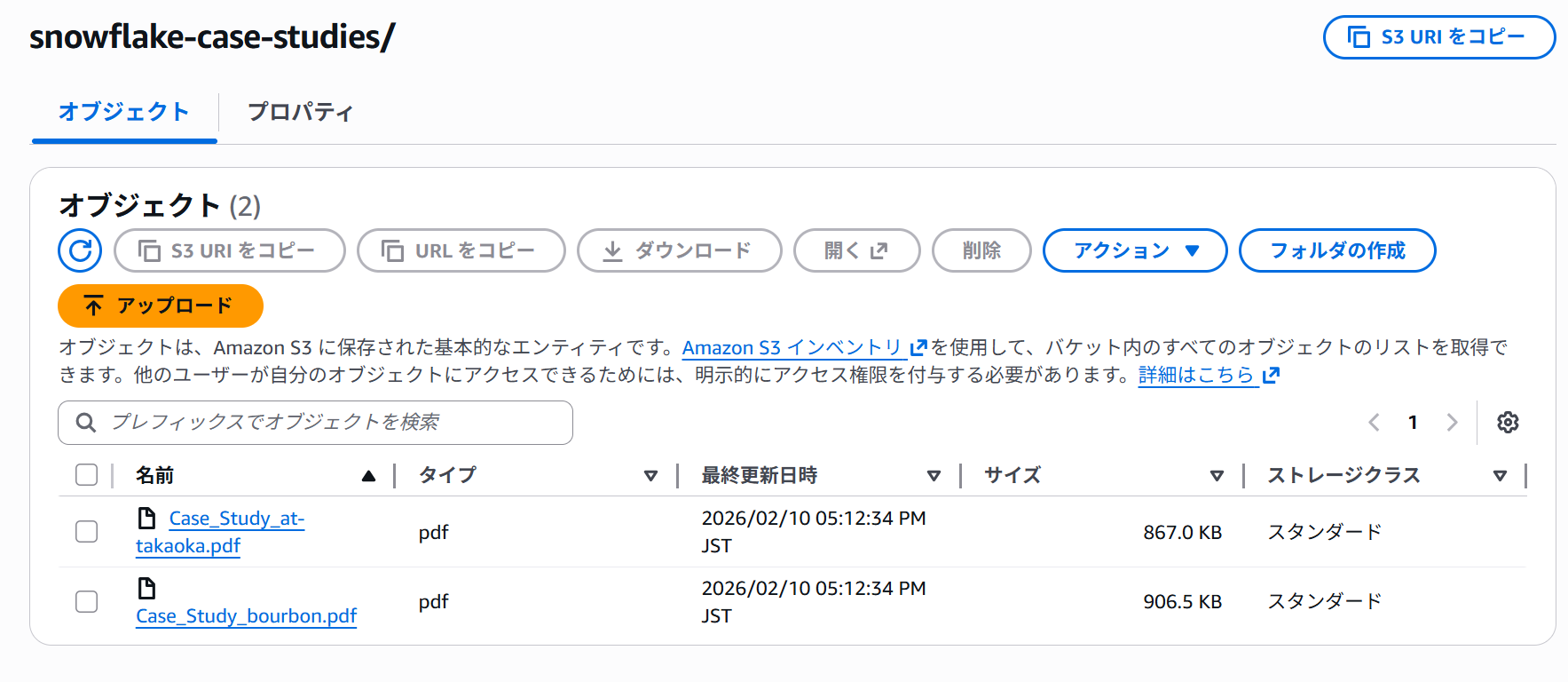Go to next page arrow
The height and width of the screenshot is (682, 1568).
point(1452,422)
